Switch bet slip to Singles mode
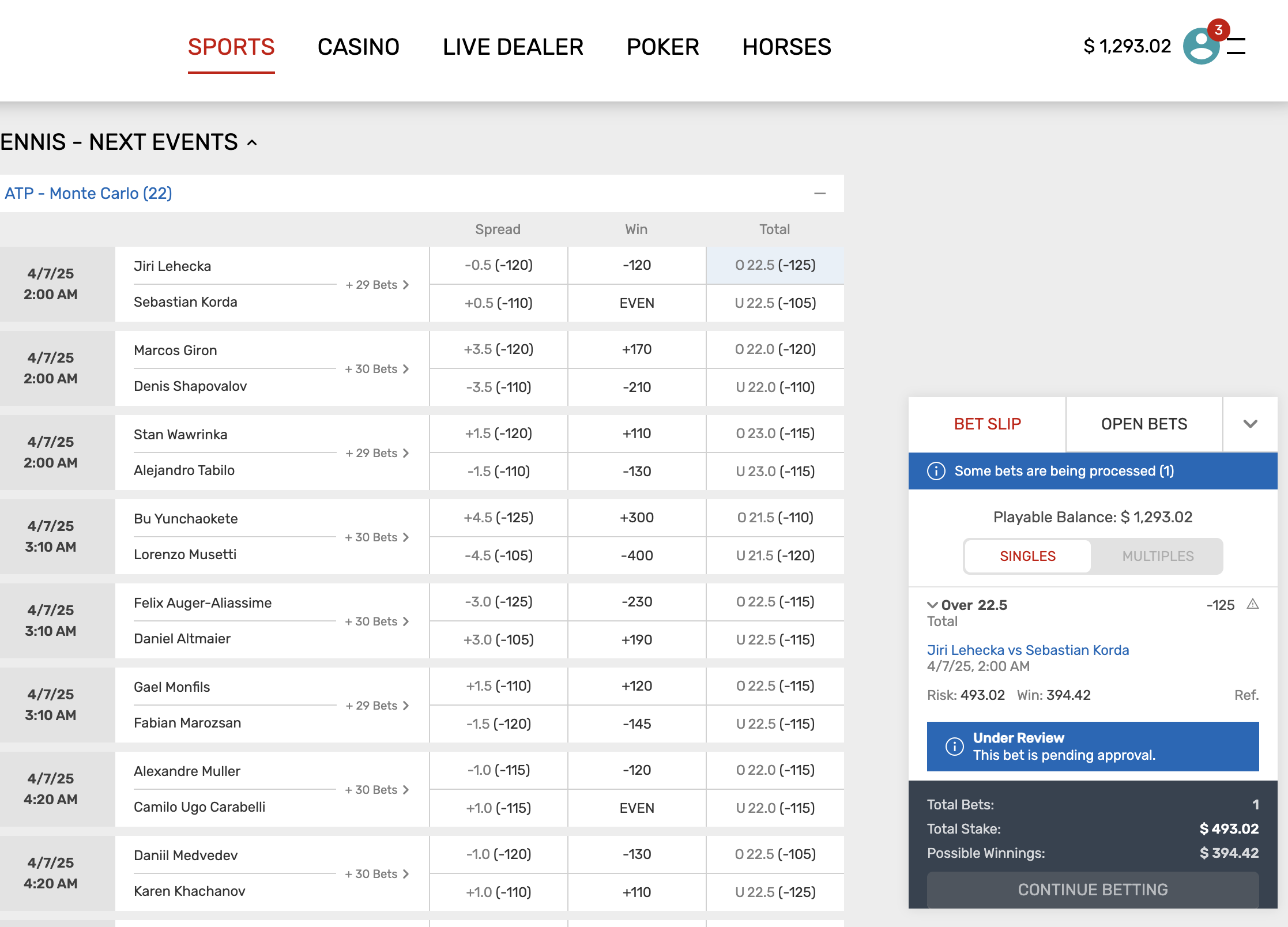The image size is (1288, 927). [x=1027, y=556]
